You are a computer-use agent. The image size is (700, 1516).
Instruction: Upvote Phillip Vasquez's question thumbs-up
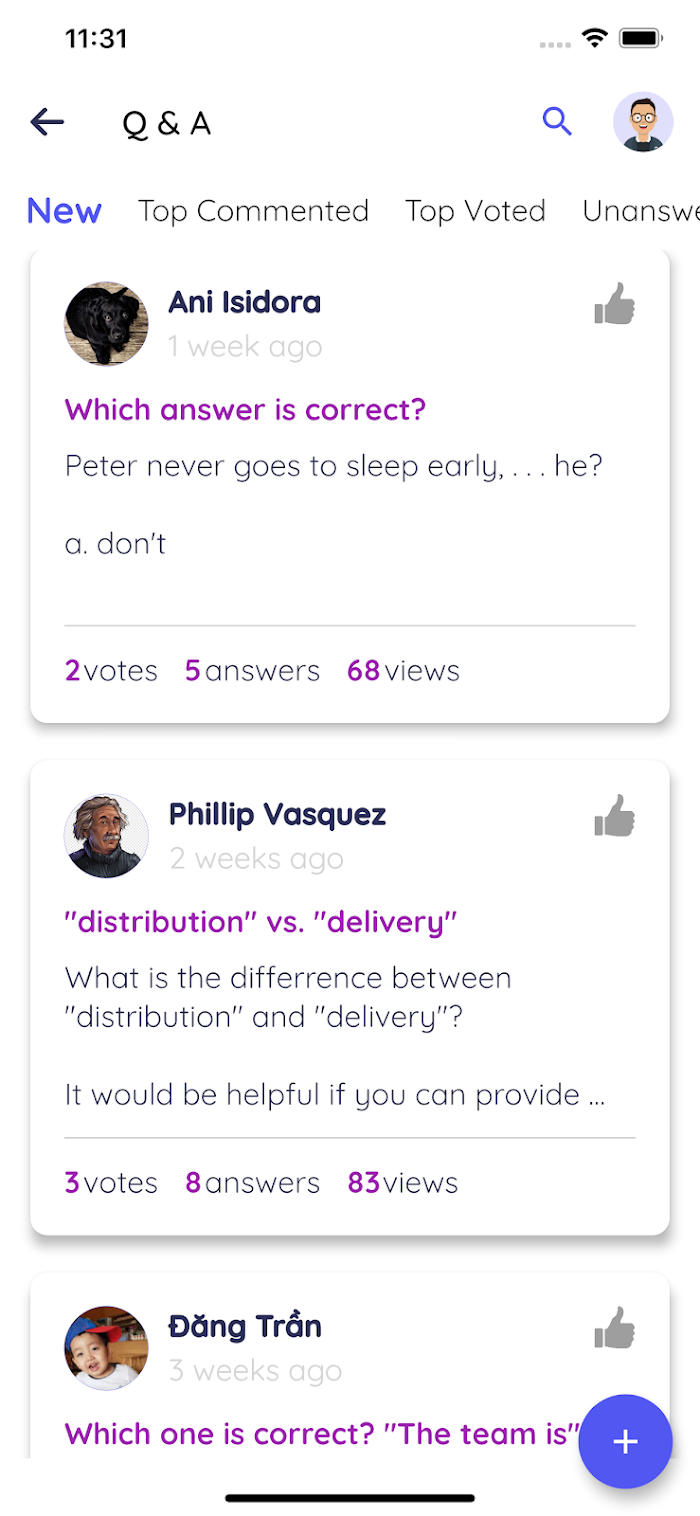click(615, 815)
